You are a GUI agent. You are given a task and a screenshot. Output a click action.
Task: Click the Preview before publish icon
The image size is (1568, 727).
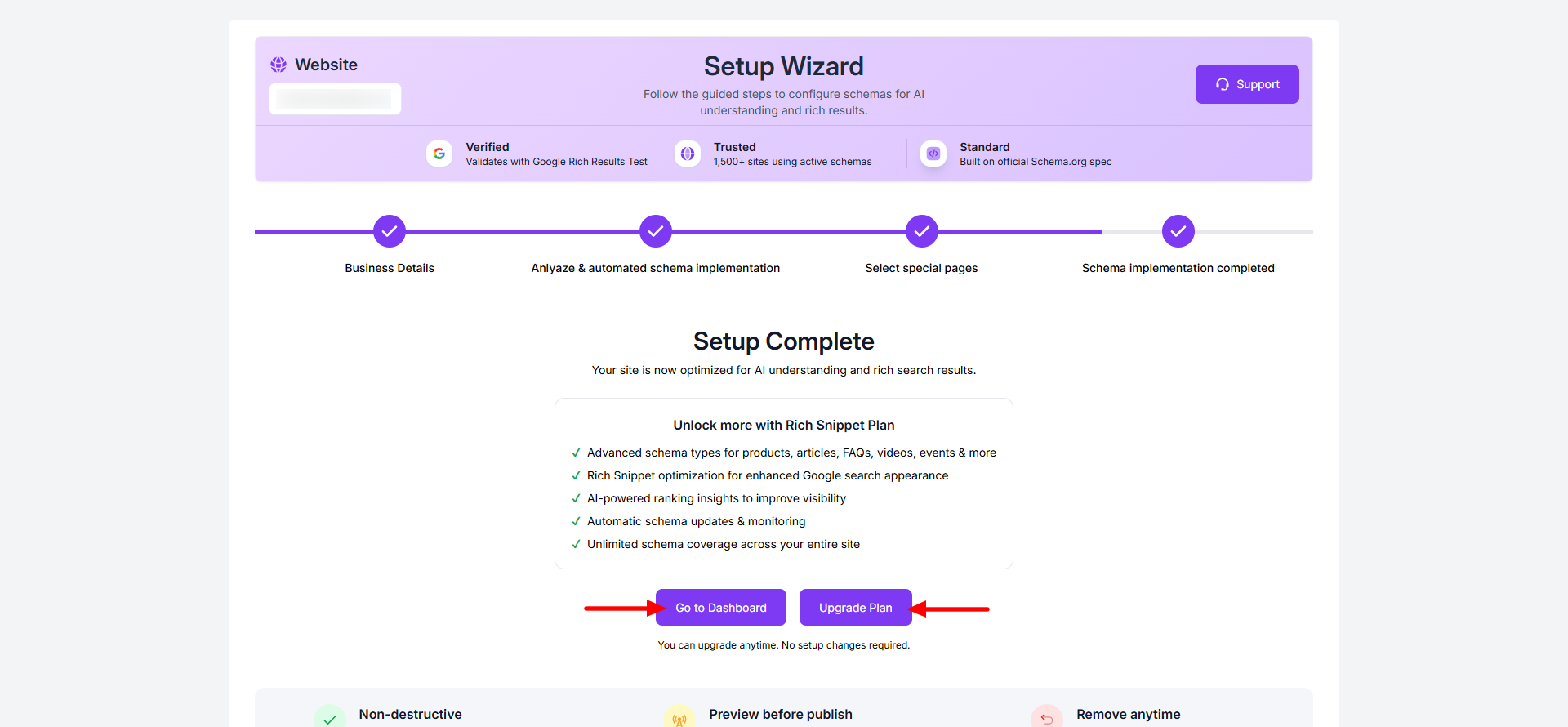point(679,718)
